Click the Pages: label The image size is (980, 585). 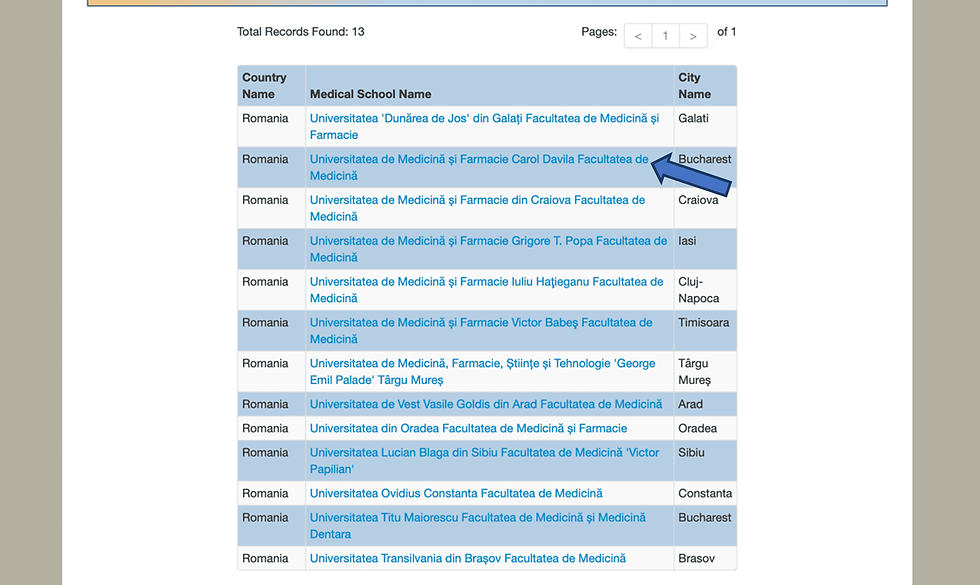click(599, 31)
